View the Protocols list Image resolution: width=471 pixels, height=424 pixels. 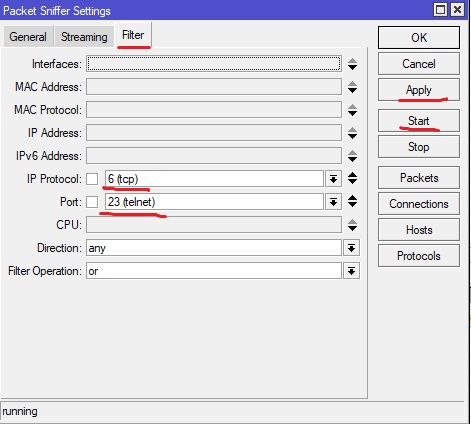419,255
